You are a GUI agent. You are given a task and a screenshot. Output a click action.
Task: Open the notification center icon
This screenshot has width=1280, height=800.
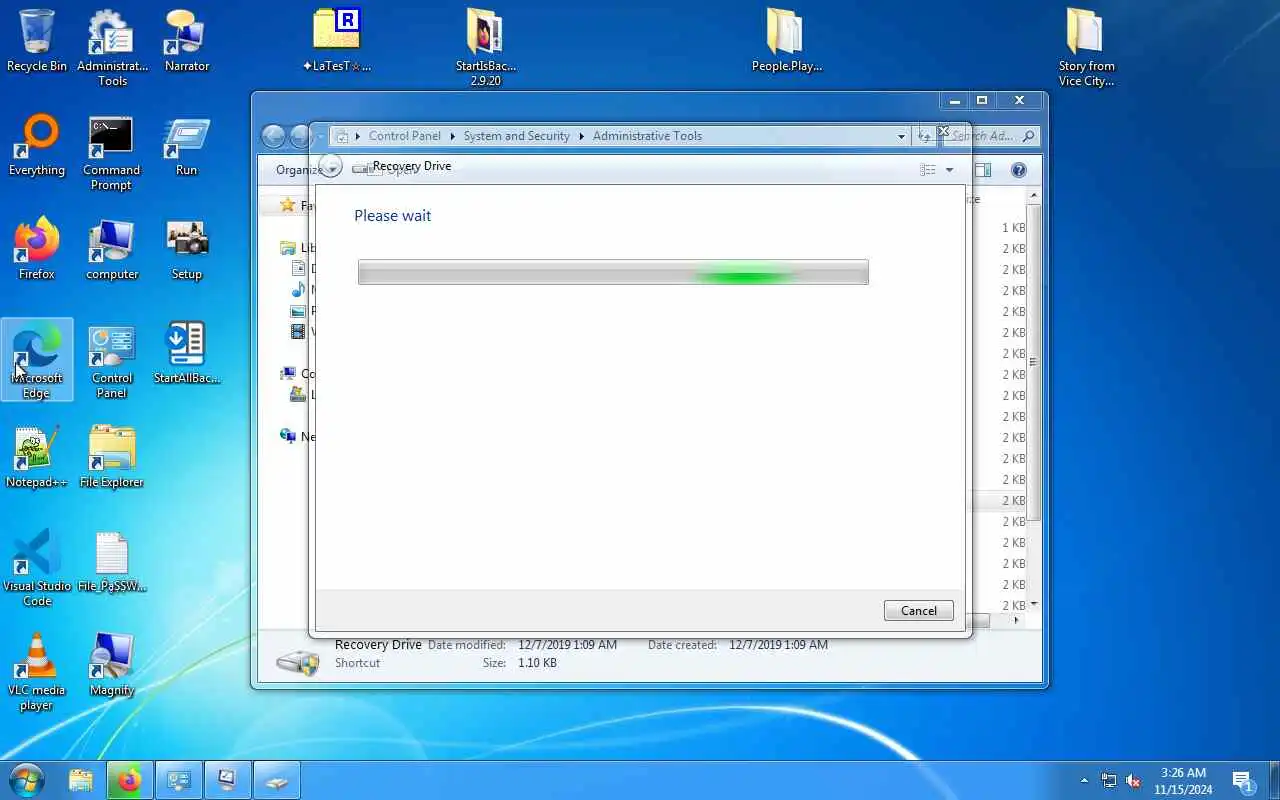point(1243,780)
